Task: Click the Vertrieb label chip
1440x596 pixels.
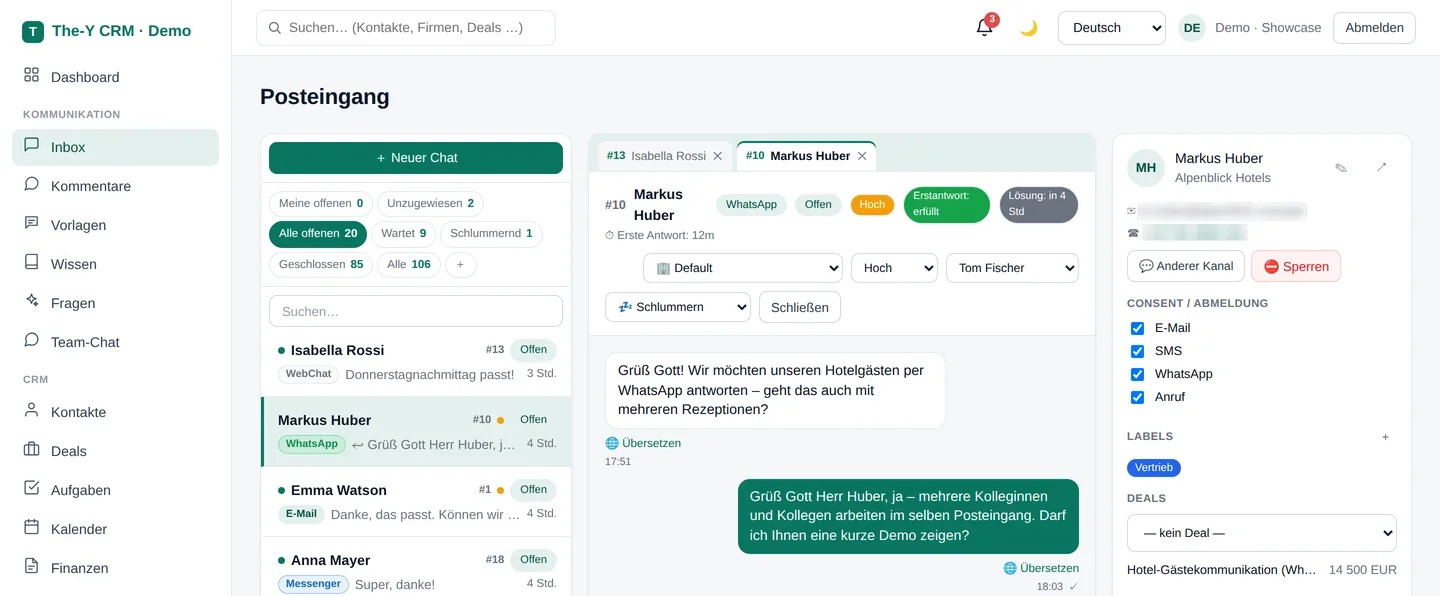Action: pos(1154,468)
